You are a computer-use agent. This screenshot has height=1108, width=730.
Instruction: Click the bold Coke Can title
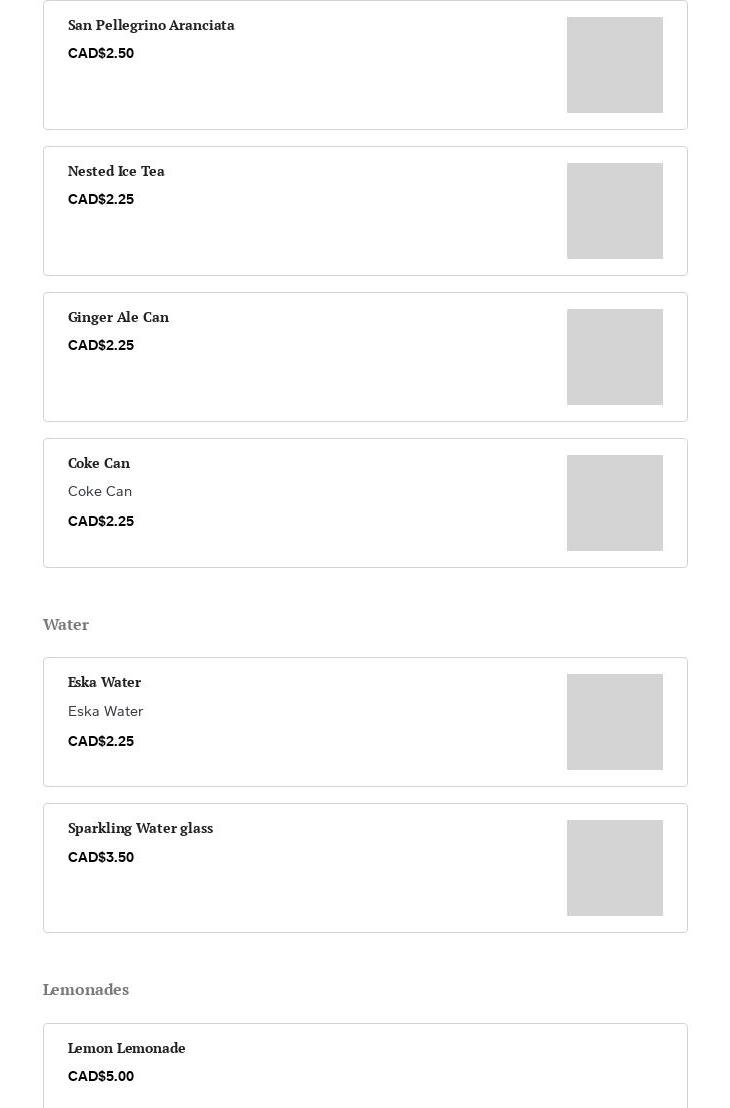tap(99, 463)
